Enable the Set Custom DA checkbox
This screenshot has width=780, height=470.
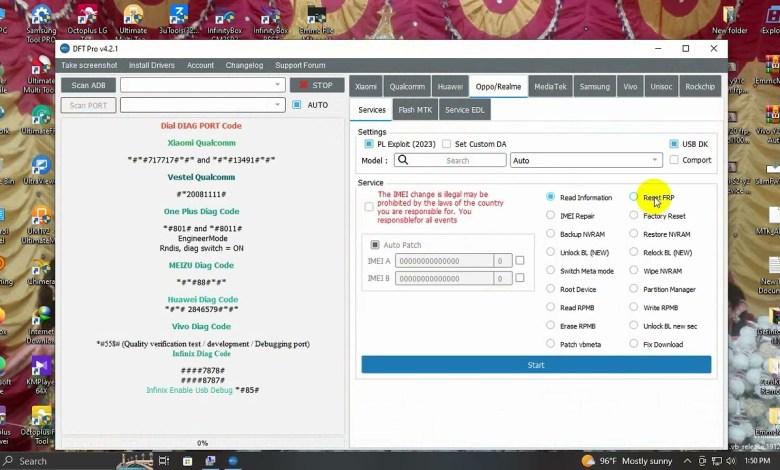tap(447, 144)
